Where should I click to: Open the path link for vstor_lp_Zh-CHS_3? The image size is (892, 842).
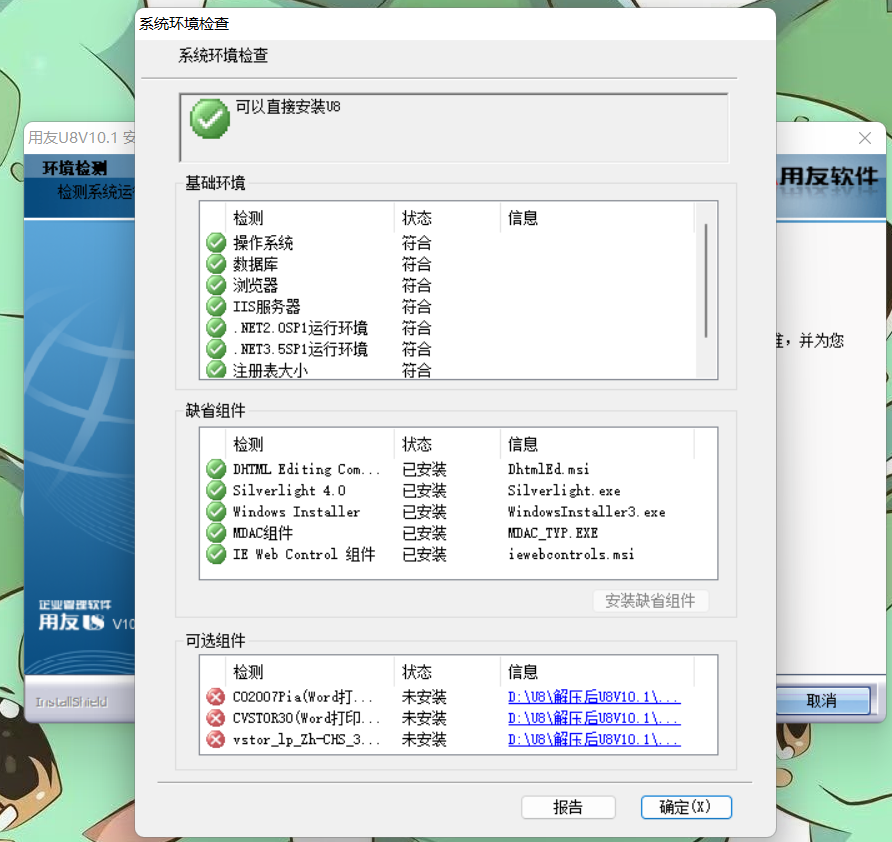coord(594,740)
